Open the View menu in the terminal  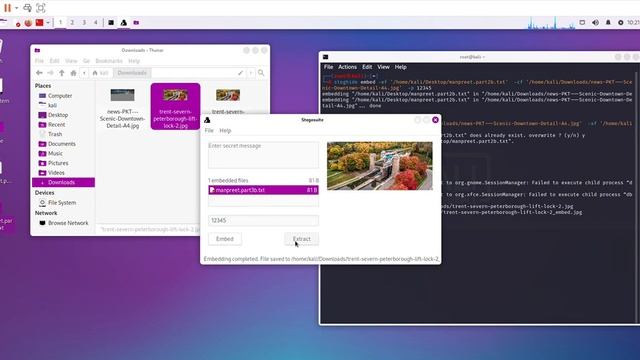click(x=383, y=67)
